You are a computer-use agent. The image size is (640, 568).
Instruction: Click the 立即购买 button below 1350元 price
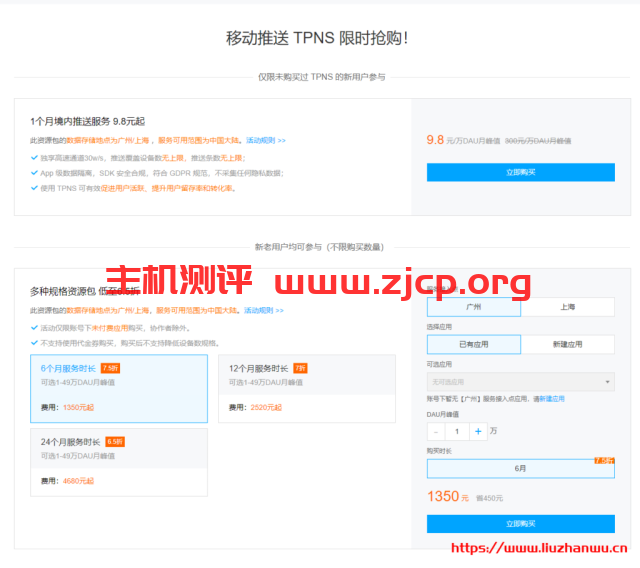520,524
